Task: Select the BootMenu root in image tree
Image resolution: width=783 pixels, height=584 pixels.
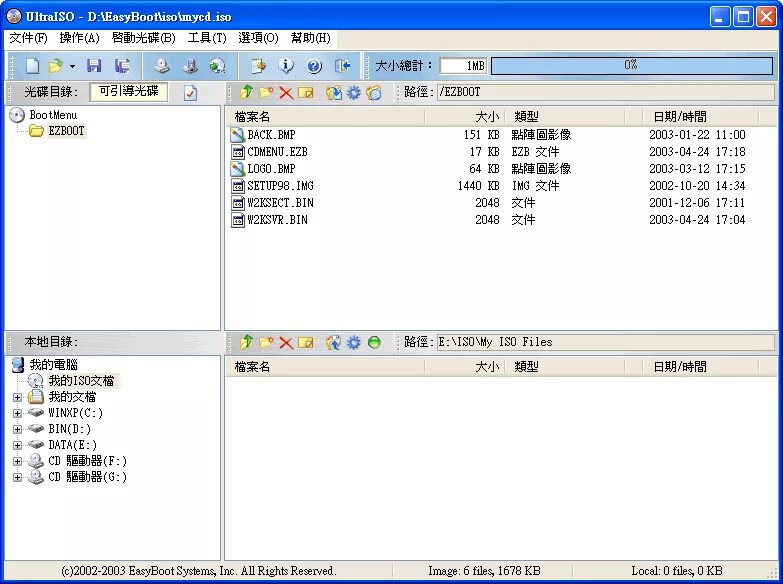Action: [53, 115]
